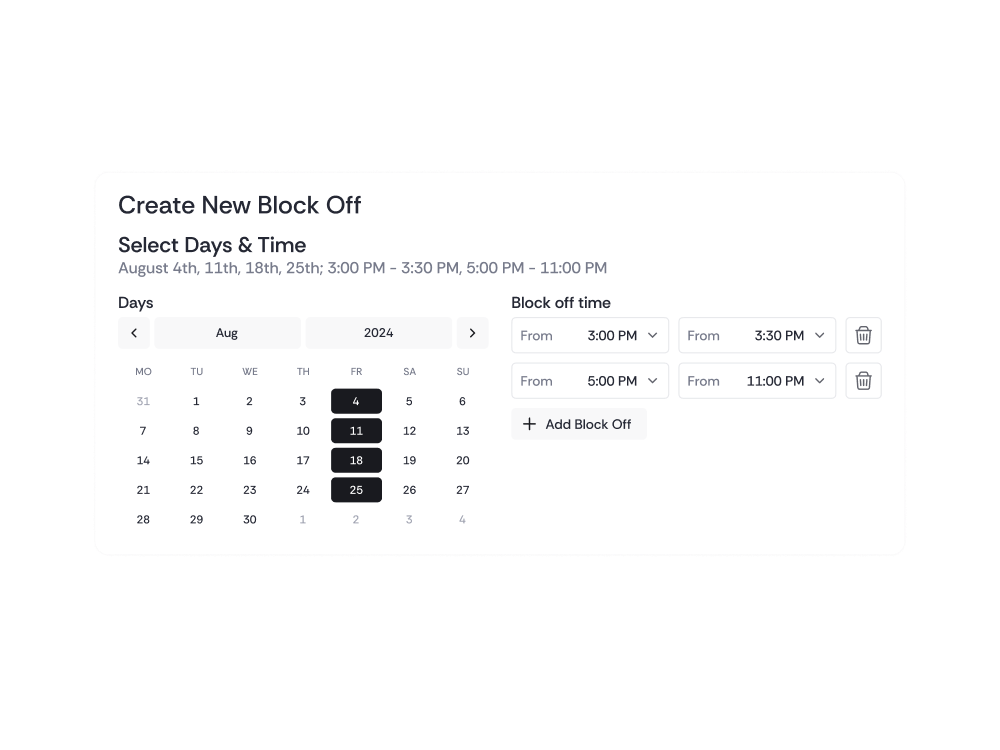Click the right arrow to view September
The height and width of the screenshot is (750, 1000).
point(472,332)
